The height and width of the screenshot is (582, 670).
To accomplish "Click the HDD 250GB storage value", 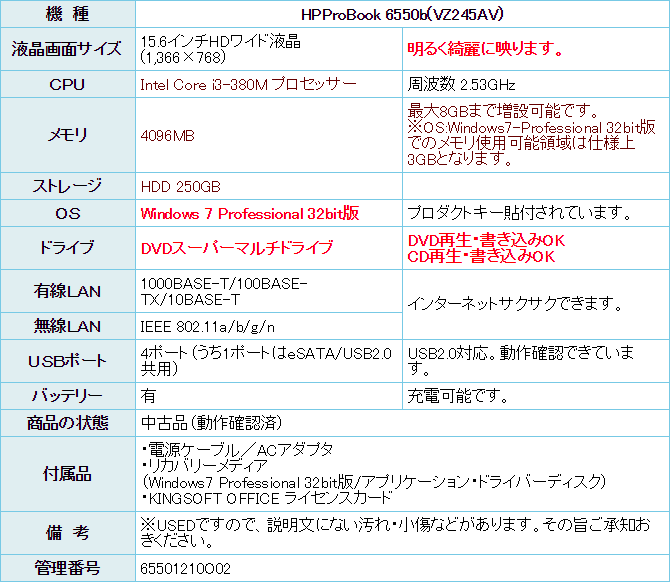I will (x=181, y=187).
